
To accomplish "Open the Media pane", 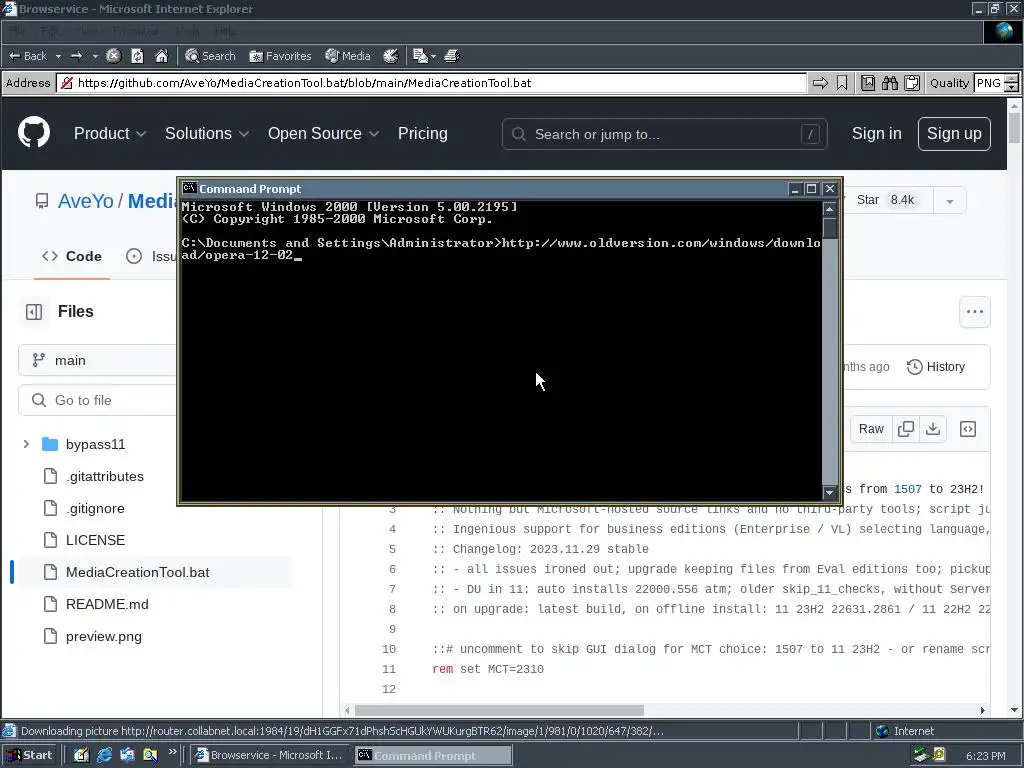I will click(x=348, y=56).
